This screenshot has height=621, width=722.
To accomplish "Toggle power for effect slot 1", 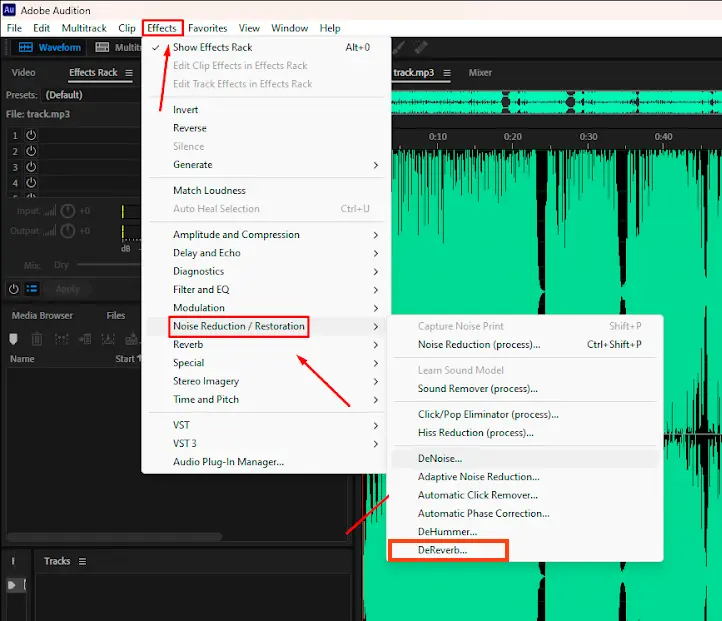I will tap(31, 135).
